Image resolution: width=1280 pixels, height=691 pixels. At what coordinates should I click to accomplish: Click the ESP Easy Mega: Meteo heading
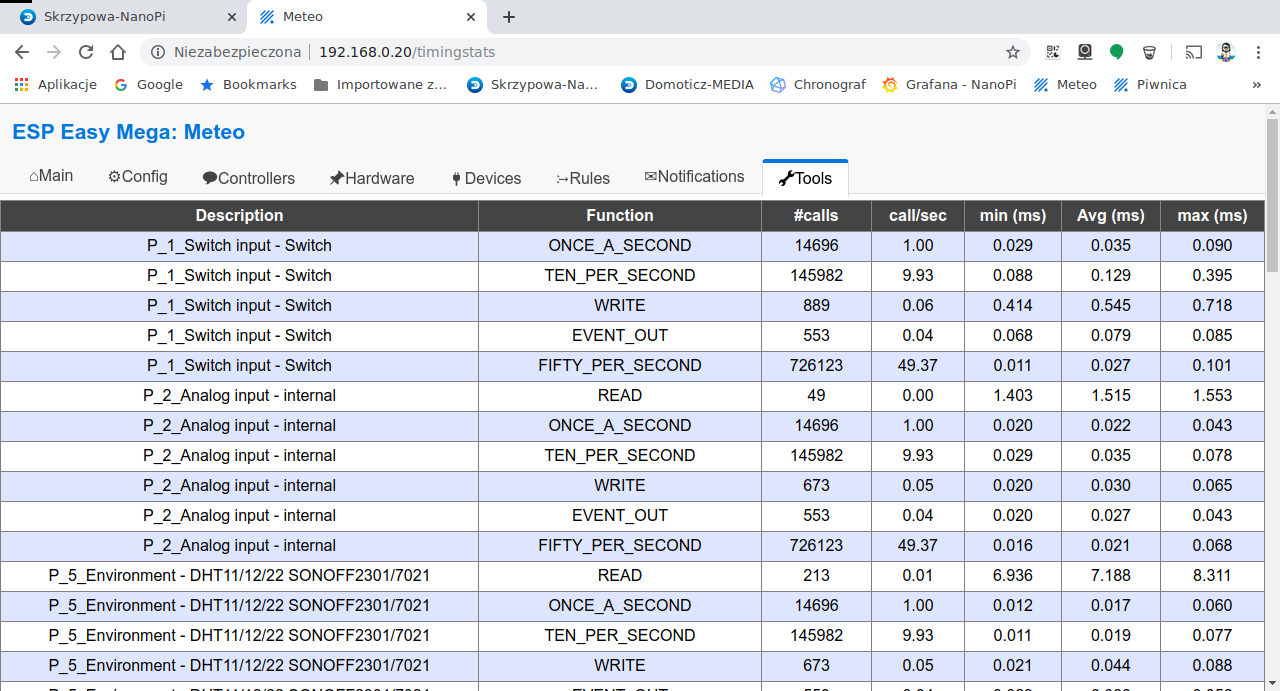(128, 132)
